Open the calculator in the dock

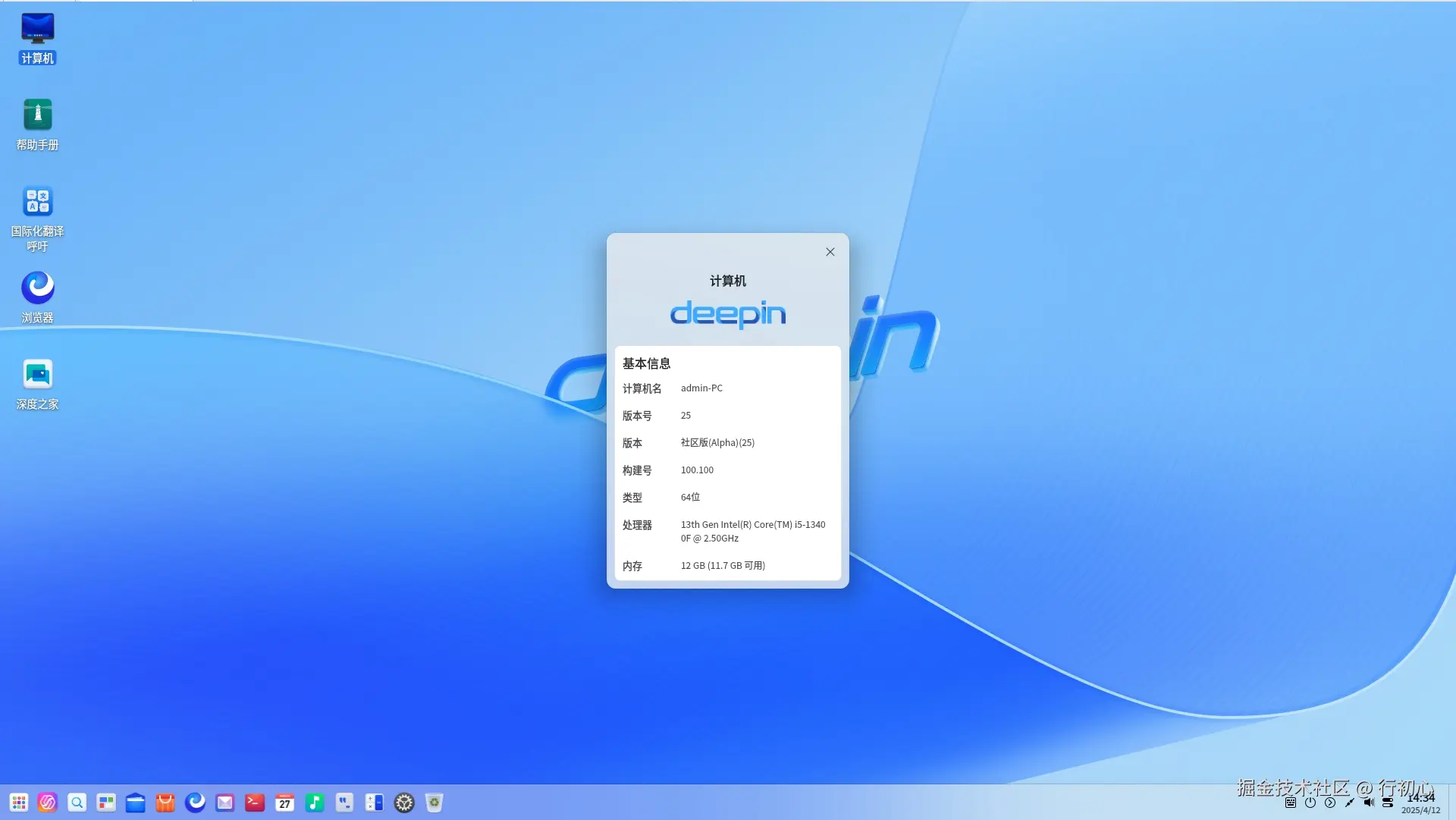point(375,803)
